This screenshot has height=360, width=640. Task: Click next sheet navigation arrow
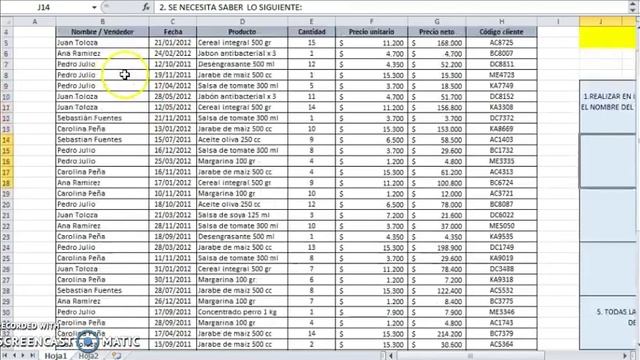[x=23, y=356]
